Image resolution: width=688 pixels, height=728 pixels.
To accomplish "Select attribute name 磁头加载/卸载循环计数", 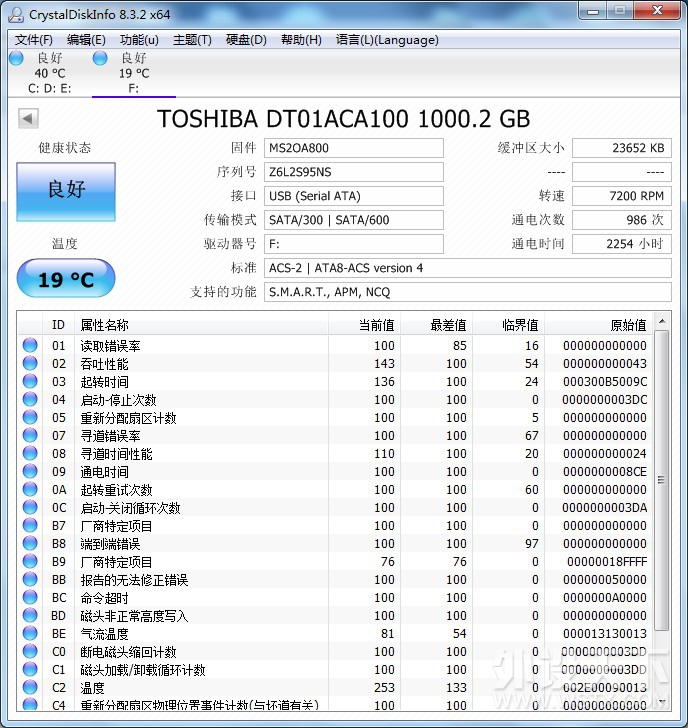I will click(x=143, y=670).
